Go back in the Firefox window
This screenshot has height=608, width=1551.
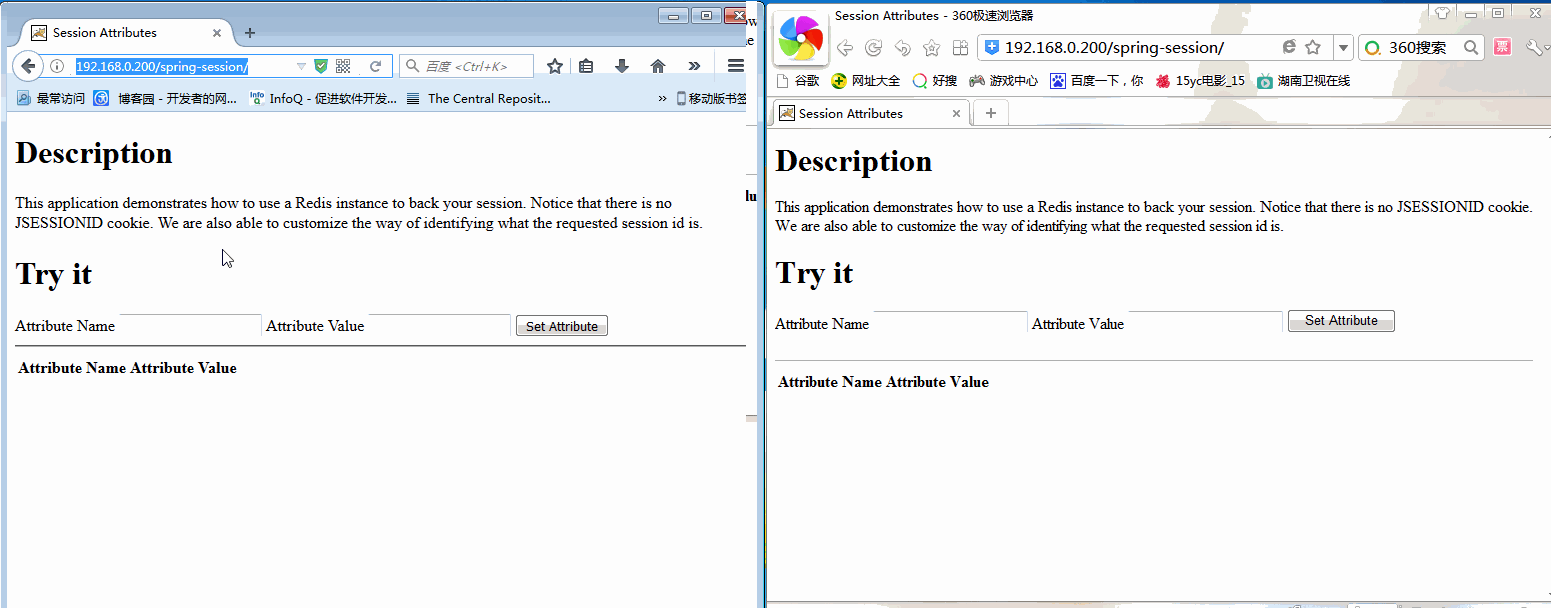click(28, 66)
